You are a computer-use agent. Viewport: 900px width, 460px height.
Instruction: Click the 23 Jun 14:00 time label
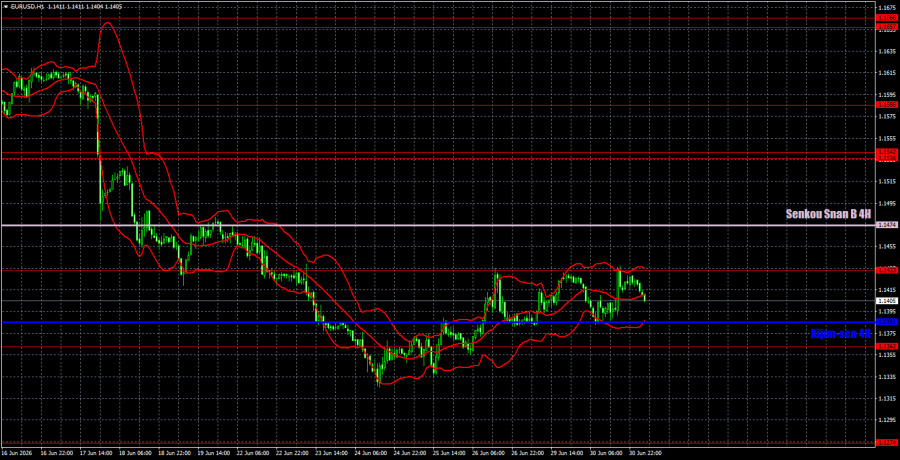(330, 453)
